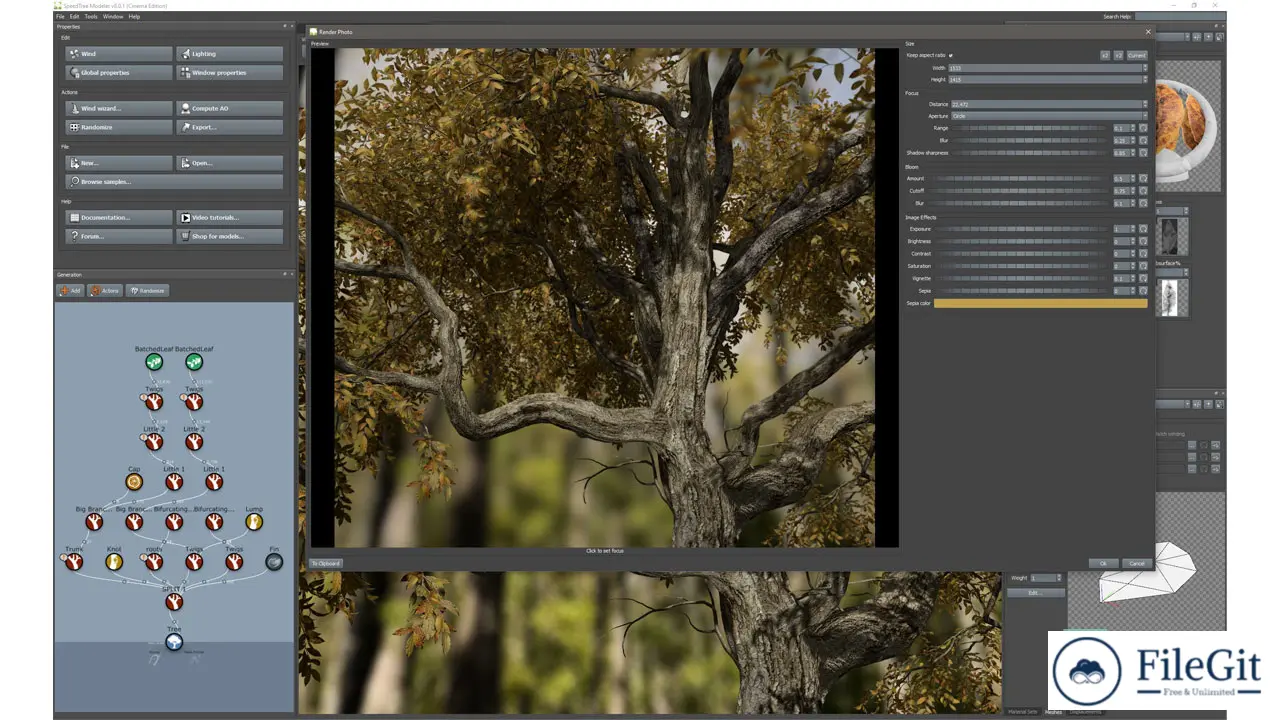Confirm Render Photo with Ok
This screenshot has height=720, width=1280.
pyautogui.click(x=1104, y=563)
